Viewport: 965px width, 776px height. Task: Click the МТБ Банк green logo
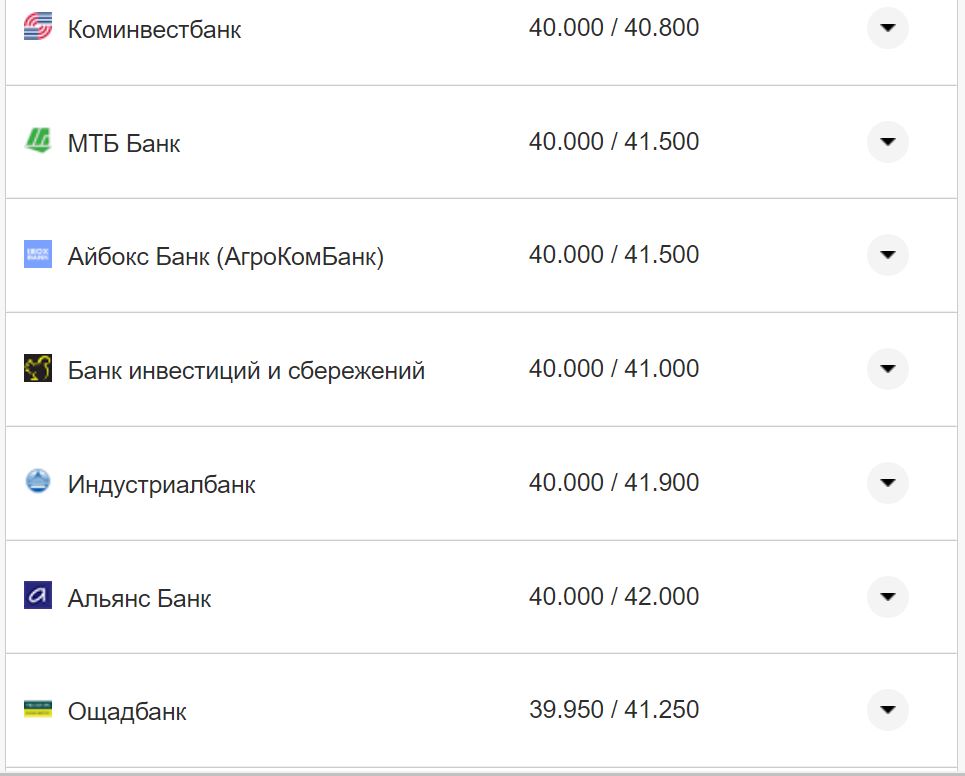coord(37,141)
